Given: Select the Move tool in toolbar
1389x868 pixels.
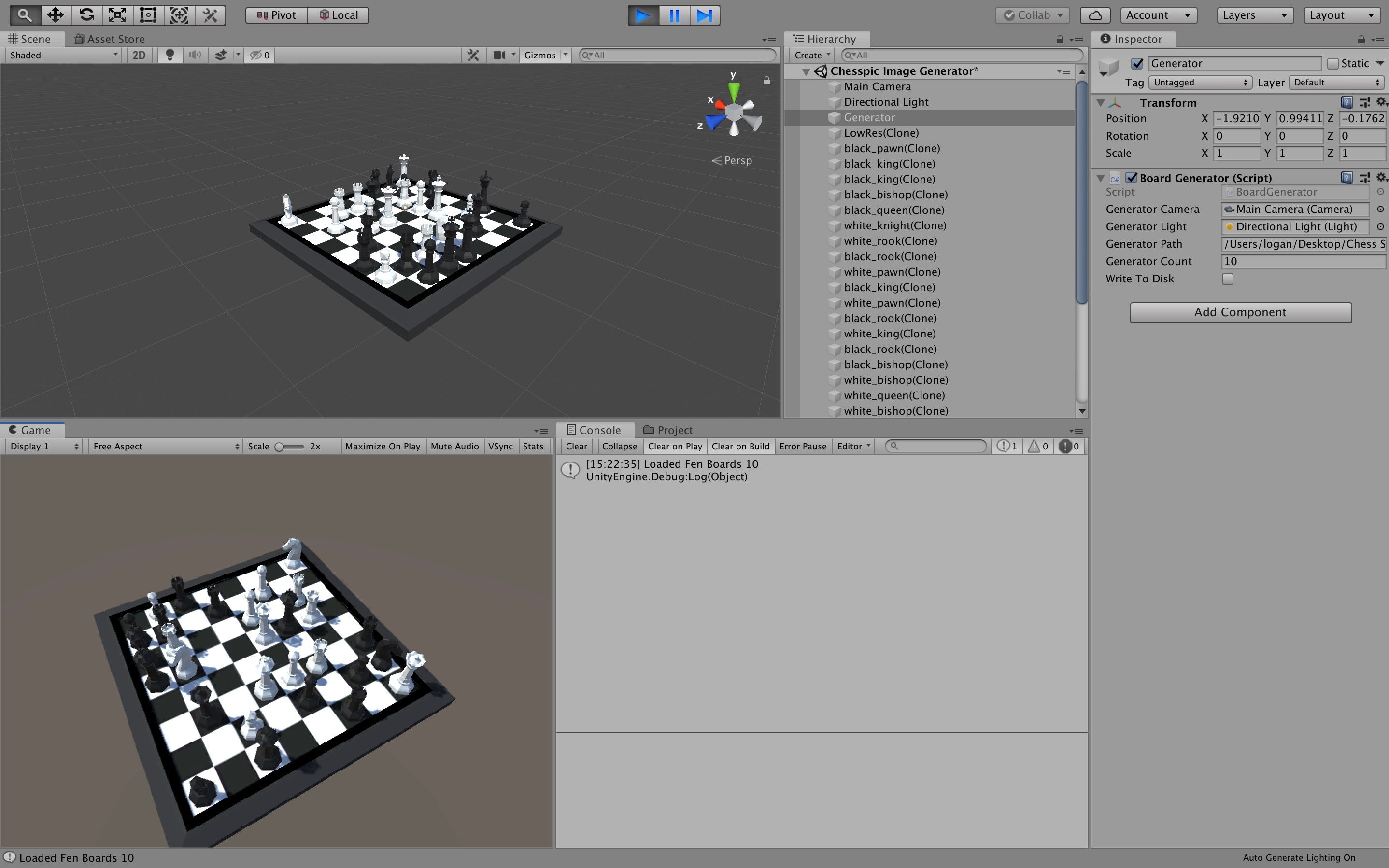Looking at the screenshot, I should (x=55, y=15).
